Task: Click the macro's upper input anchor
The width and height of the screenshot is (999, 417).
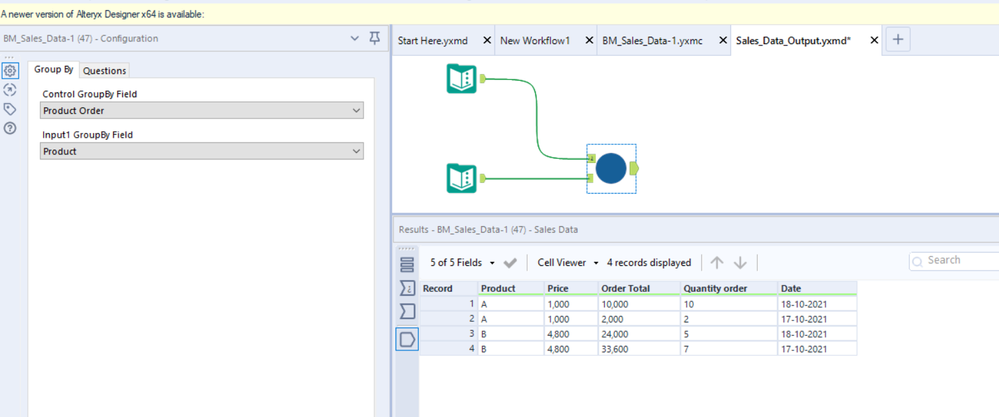Action: [x=591, y=158]
